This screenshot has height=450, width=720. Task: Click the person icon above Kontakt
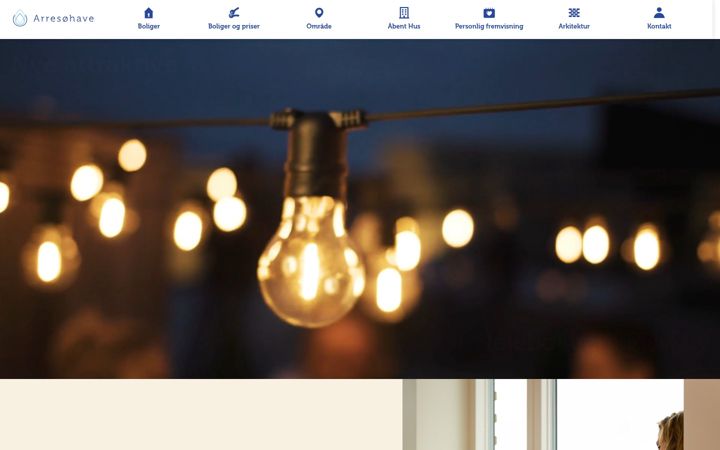(659, 13)
